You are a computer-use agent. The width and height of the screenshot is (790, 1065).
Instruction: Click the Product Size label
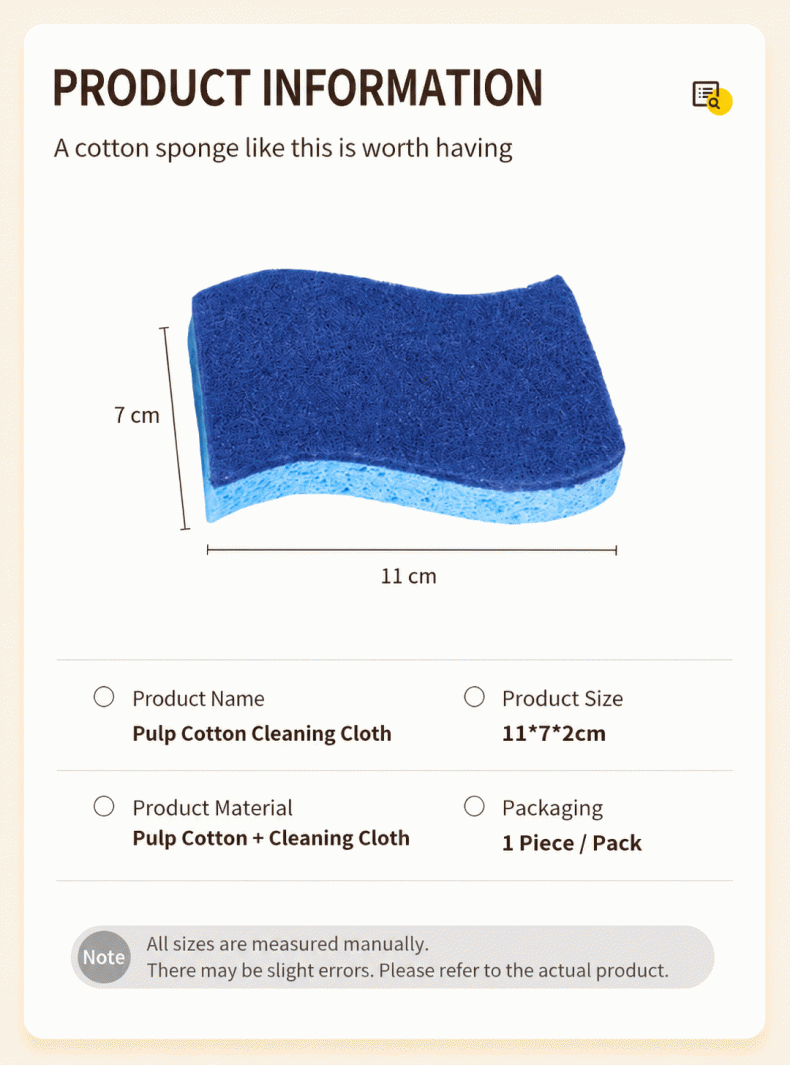pos(562,698)
